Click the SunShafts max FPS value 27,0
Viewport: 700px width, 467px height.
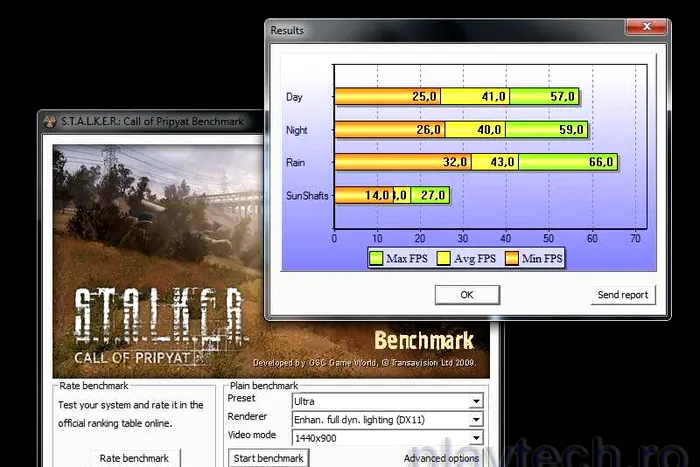point(433,195)
